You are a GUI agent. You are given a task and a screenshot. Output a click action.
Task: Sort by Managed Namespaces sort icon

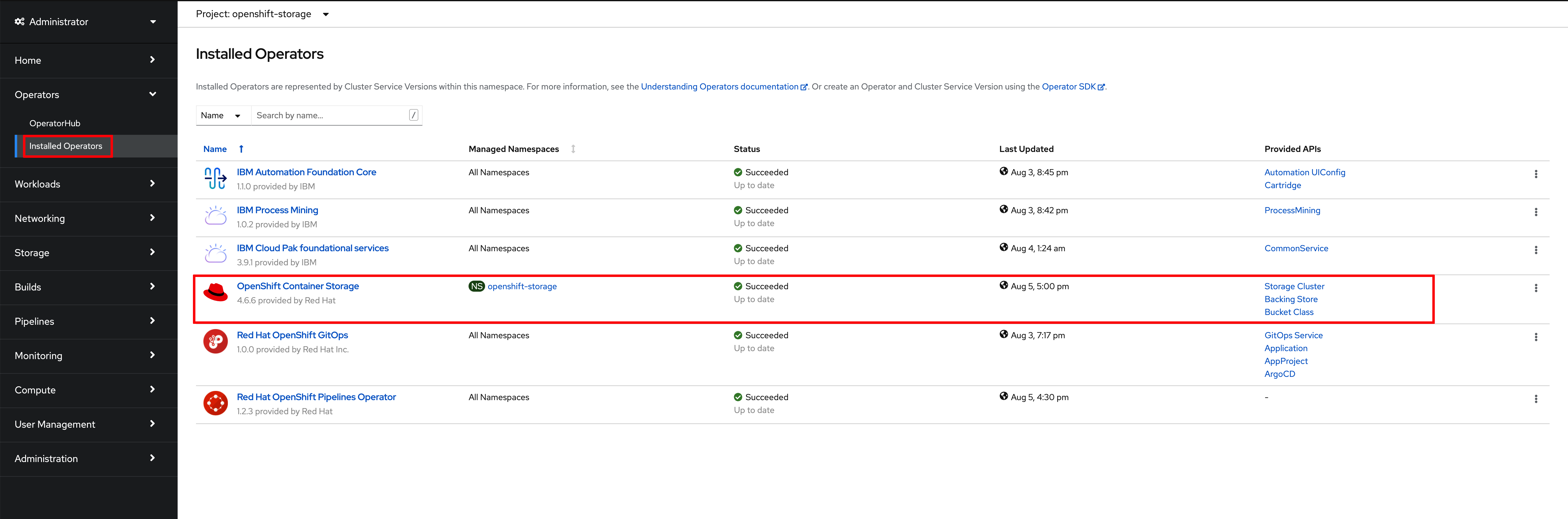coord(573,149)
